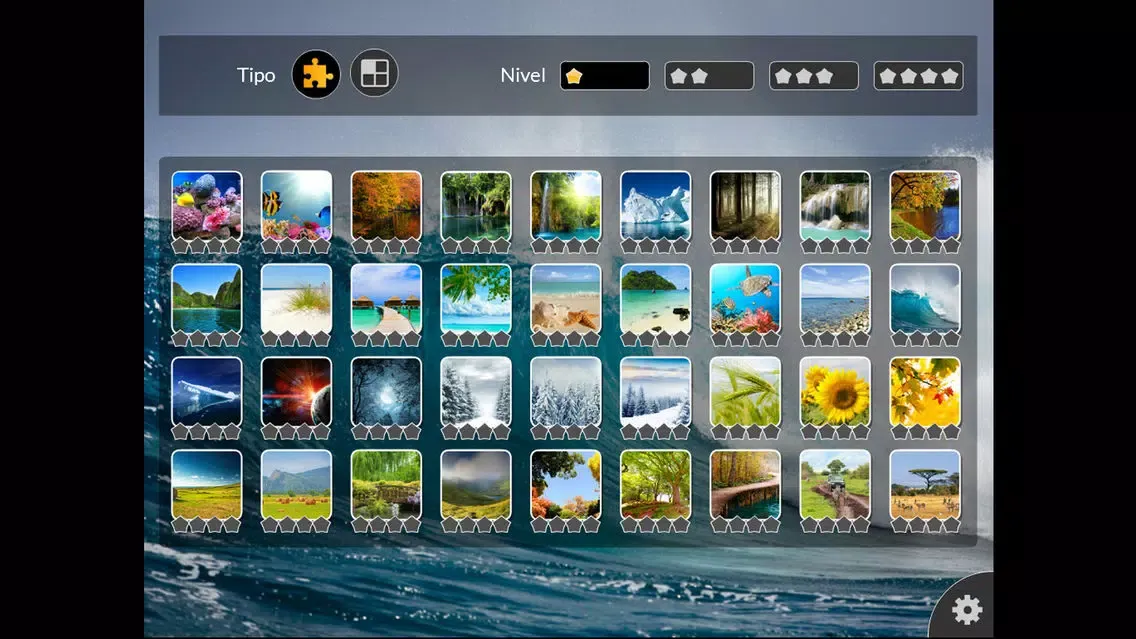
Task: Choose the one-star difficulty level
Action: (x=605, y=75)
